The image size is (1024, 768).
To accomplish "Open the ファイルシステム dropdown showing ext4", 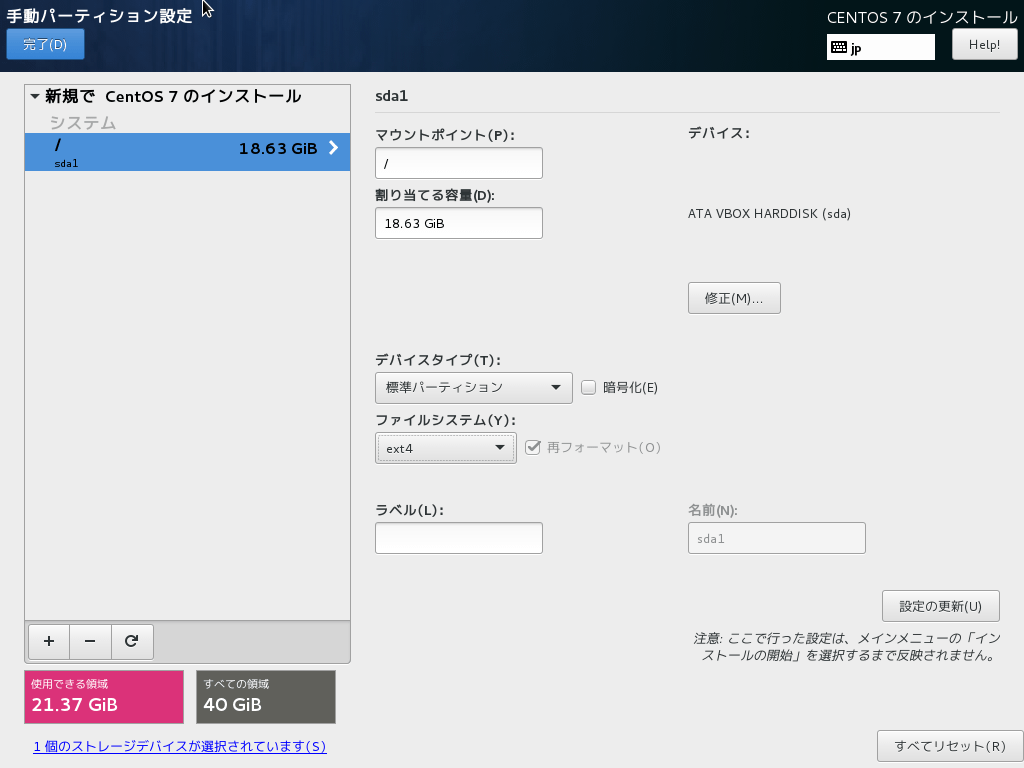I will coord(445,447).
